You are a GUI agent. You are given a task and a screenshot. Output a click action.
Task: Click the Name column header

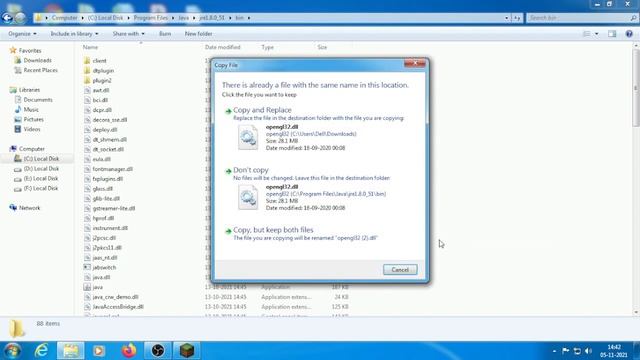click(x=91, y=47)
